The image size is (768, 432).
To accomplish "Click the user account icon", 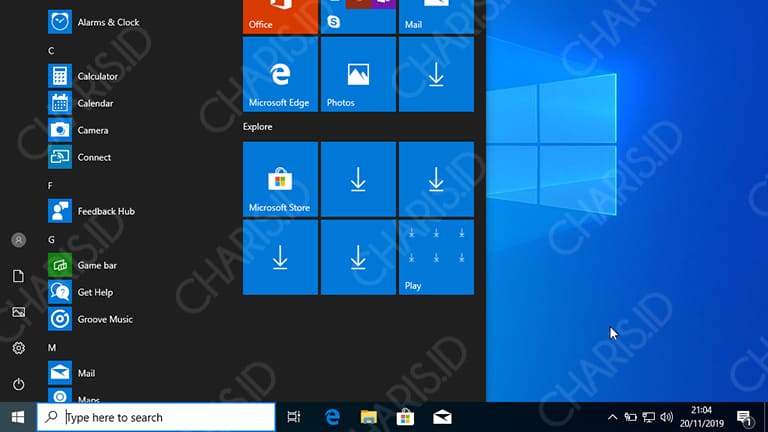I will pos(19,240).
